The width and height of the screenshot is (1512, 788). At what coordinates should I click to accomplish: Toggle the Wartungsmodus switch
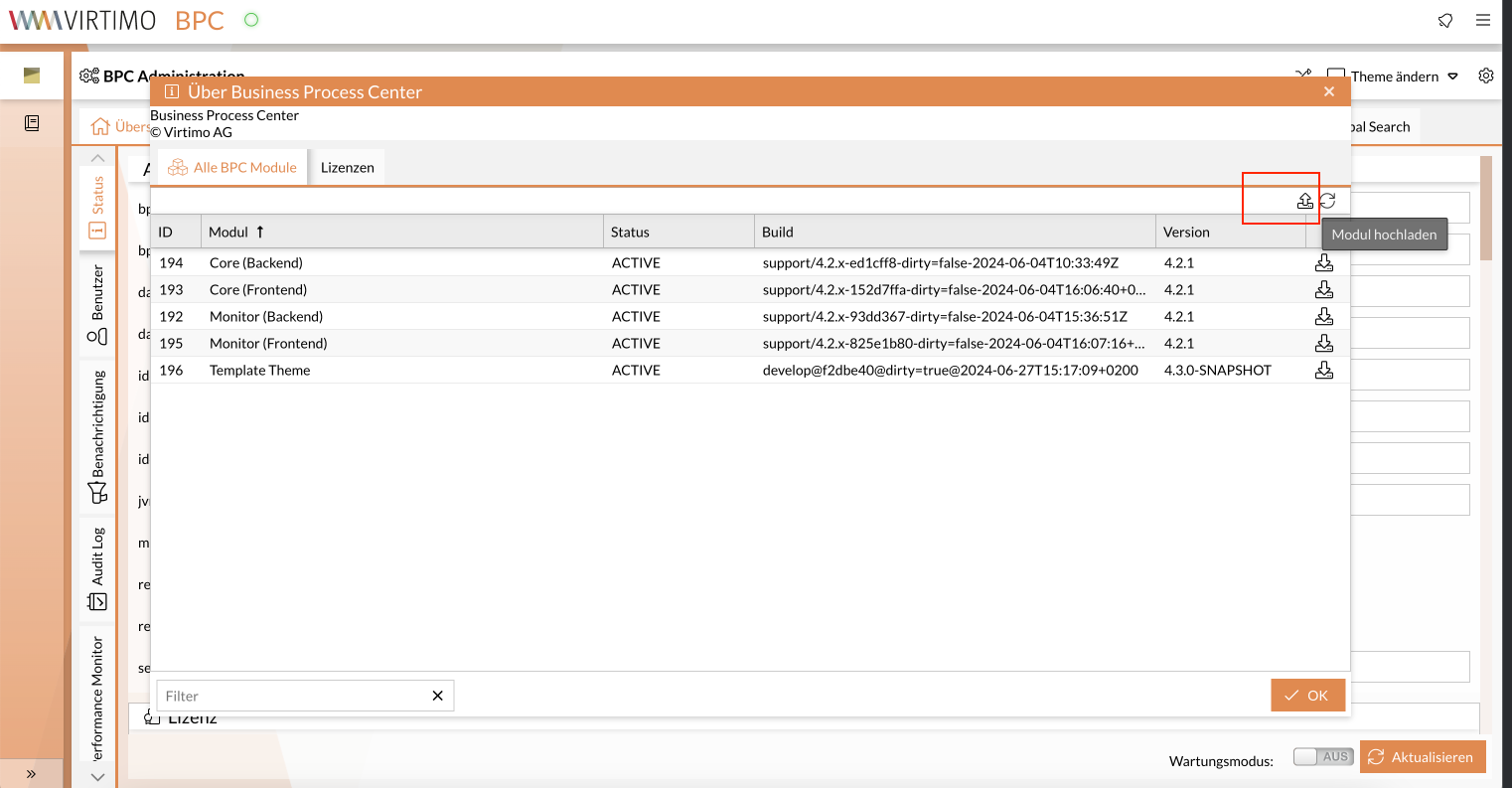1322,756
